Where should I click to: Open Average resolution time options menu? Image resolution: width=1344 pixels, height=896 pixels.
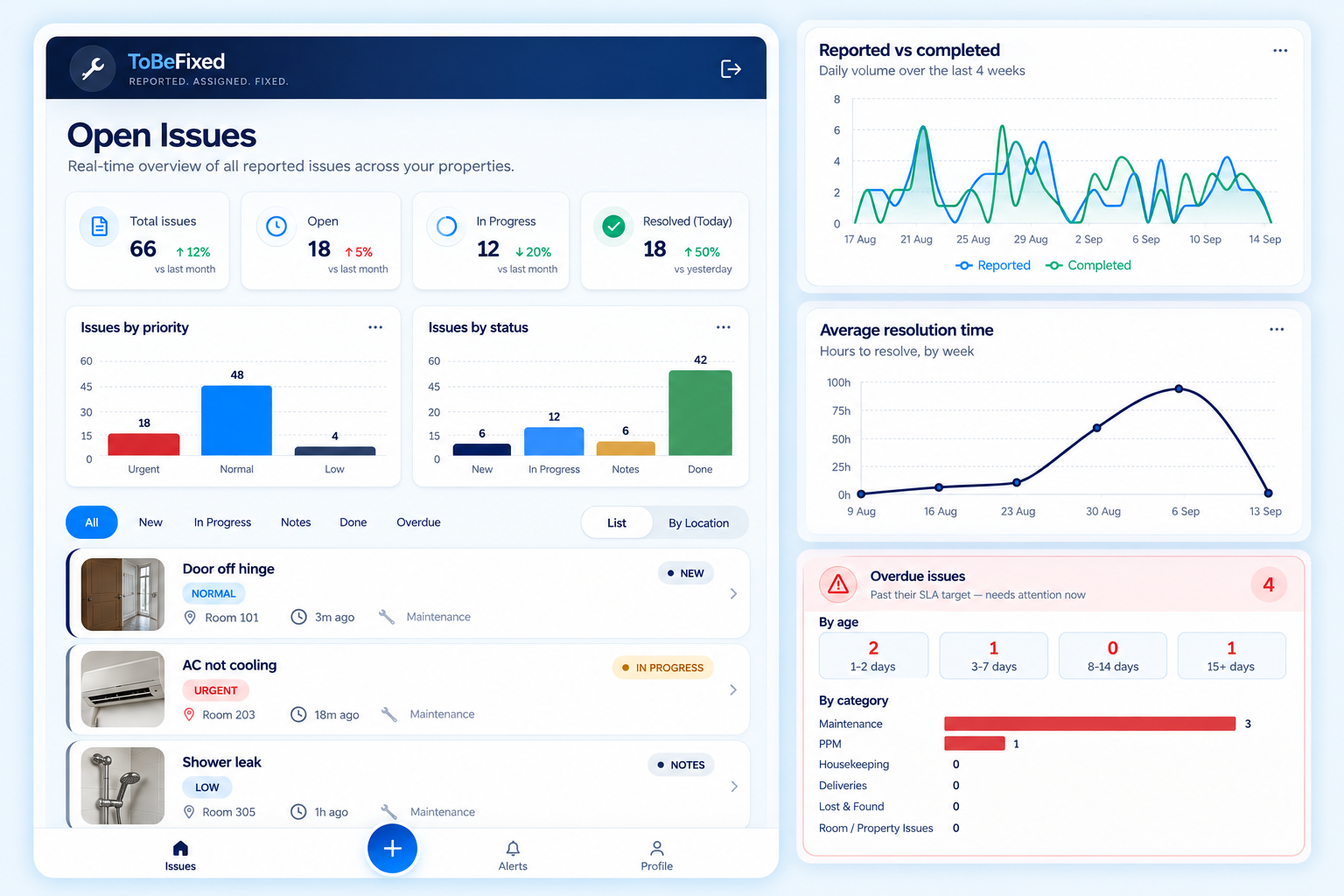point(1277,330)
